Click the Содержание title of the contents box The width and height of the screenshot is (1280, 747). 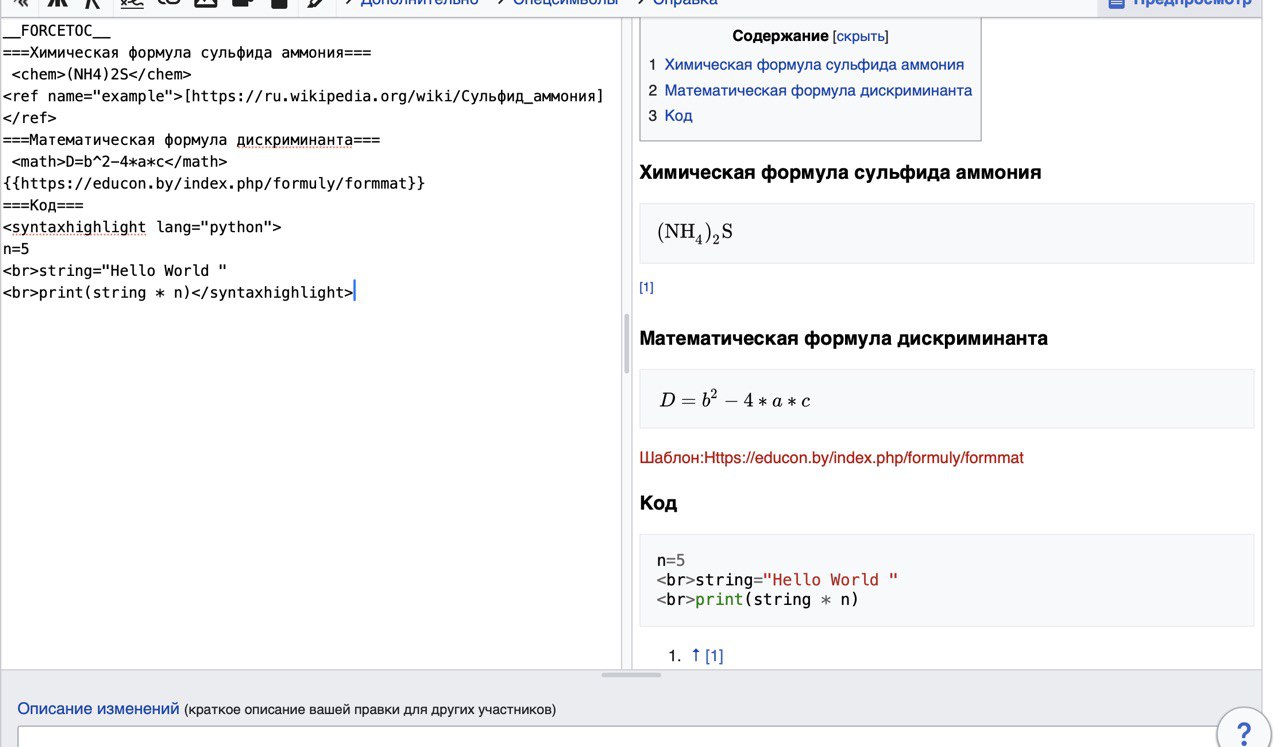[780, 36]
